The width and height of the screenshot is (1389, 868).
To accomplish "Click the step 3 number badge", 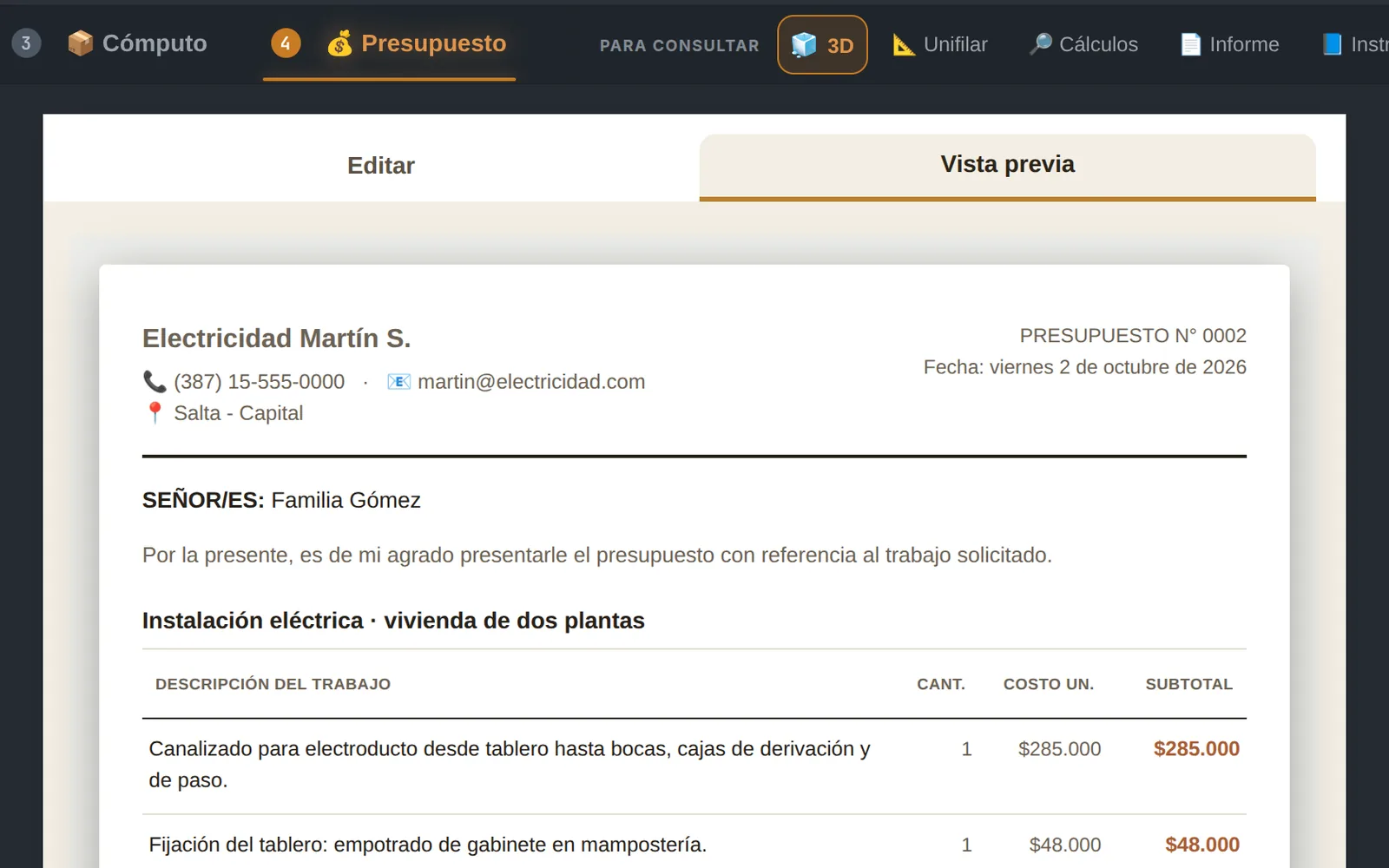I will tap(26, 43).
